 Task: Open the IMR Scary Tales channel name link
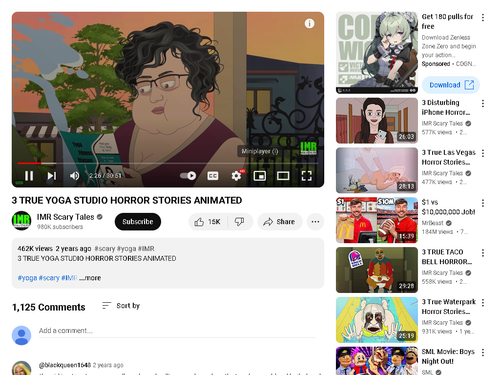click(65, 217)
